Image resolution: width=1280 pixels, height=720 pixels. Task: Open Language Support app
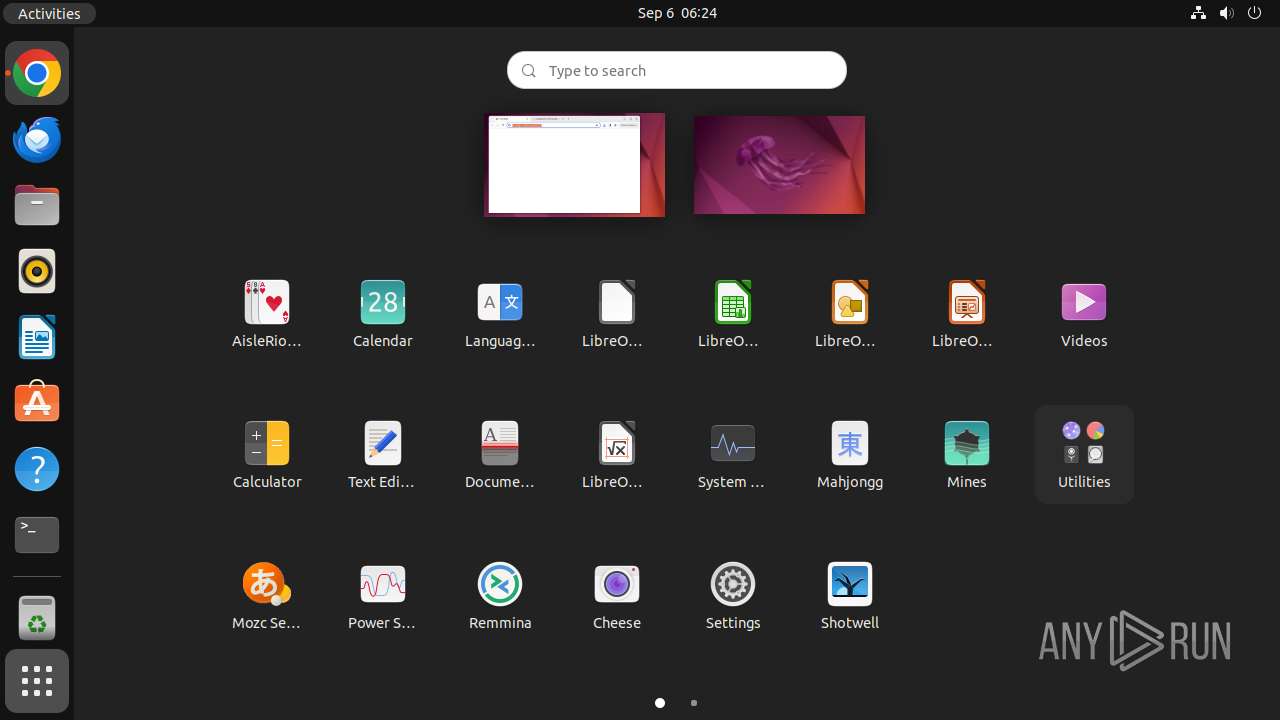click(500, 314)
